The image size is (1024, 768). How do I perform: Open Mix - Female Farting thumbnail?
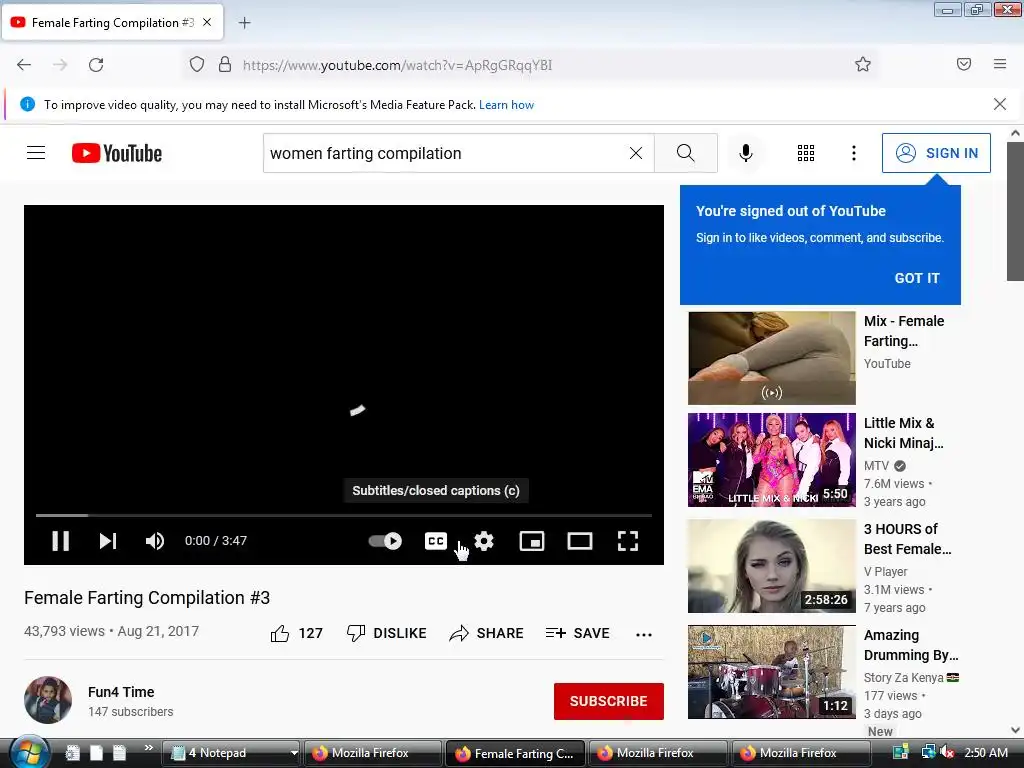[x=771, y=358]
